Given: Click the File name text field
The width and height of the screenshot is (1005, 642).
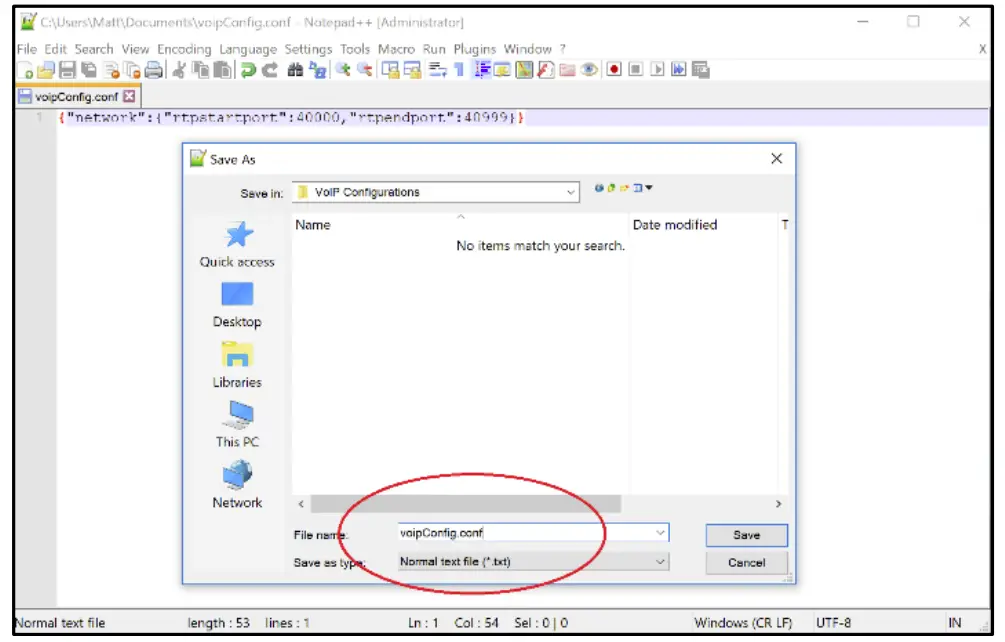Looking at the screenshot, I should (x=533, y=533).
